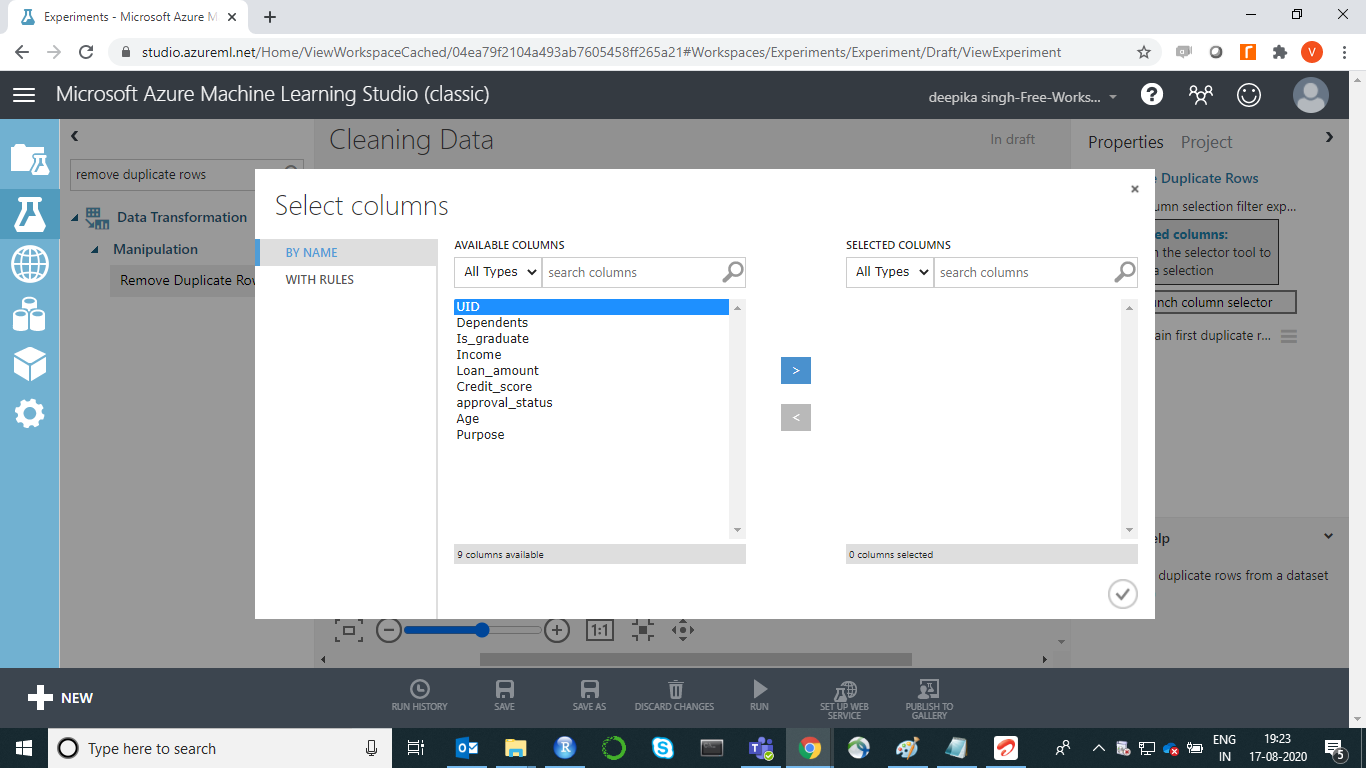Click Save As in bottom bar
The width and height of the screenshot is (1366, 768).
589,695
